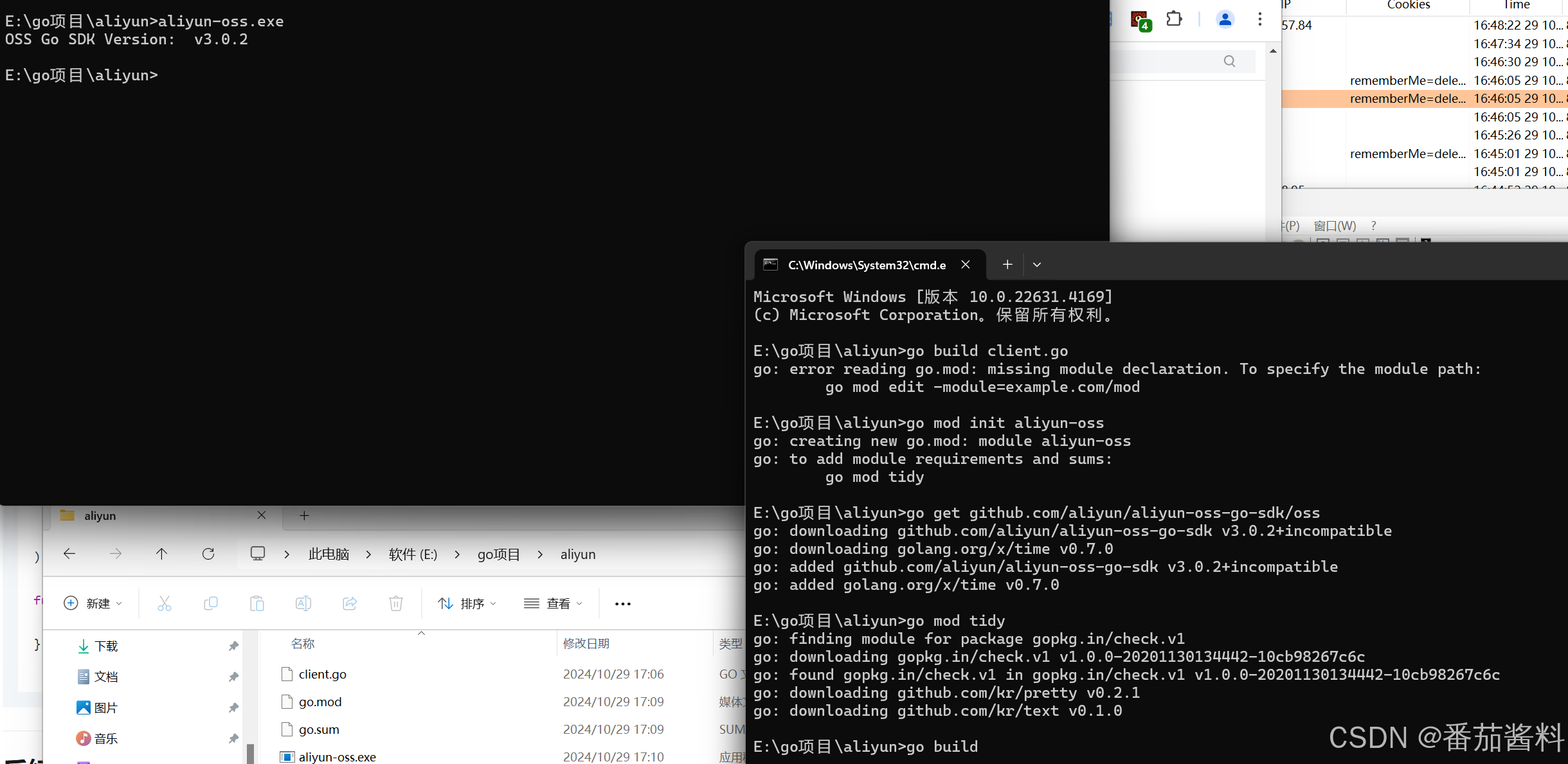The width and height of the screenshot is (1568, 764).
Task: Expand cmd terminal tab dropdown arrow
Action: point(1037,265)
